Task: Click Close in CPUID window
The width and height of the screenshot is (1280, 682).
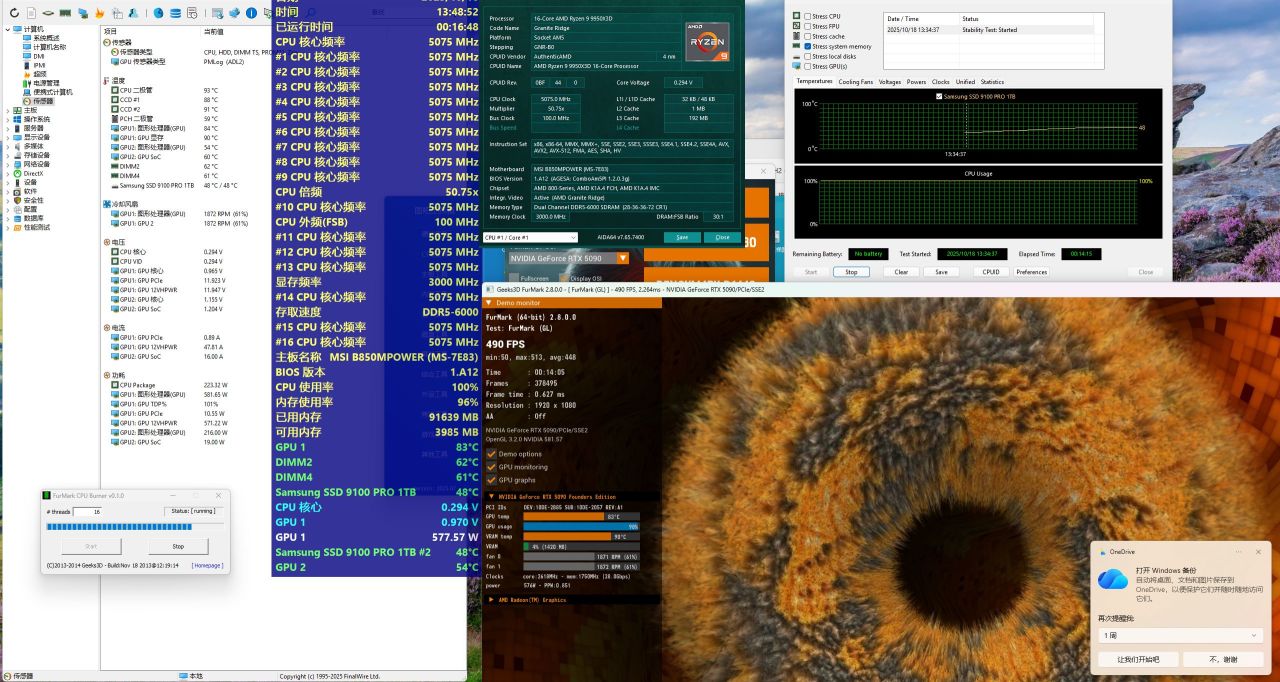Action: tap(722, 237)
